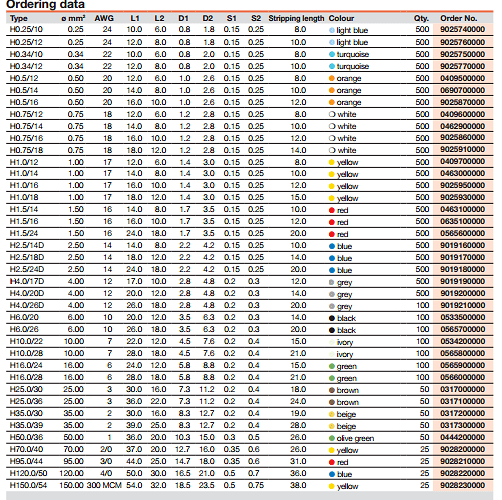This screenshot has width=502, height=500.
Task: Select type cell H95.0/44
Action: (x=26, y=461)
